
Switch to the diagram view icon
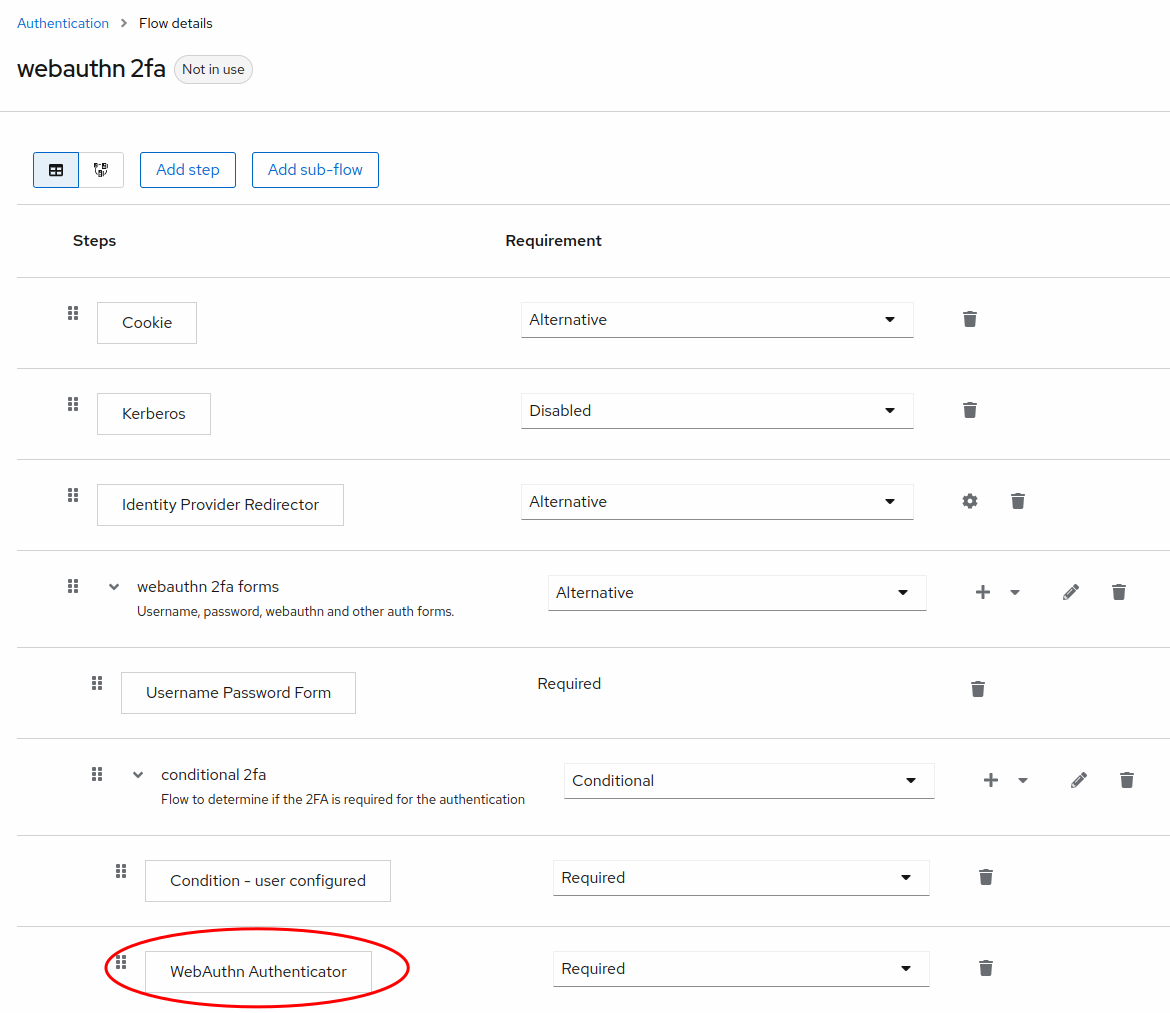[101, 169]
